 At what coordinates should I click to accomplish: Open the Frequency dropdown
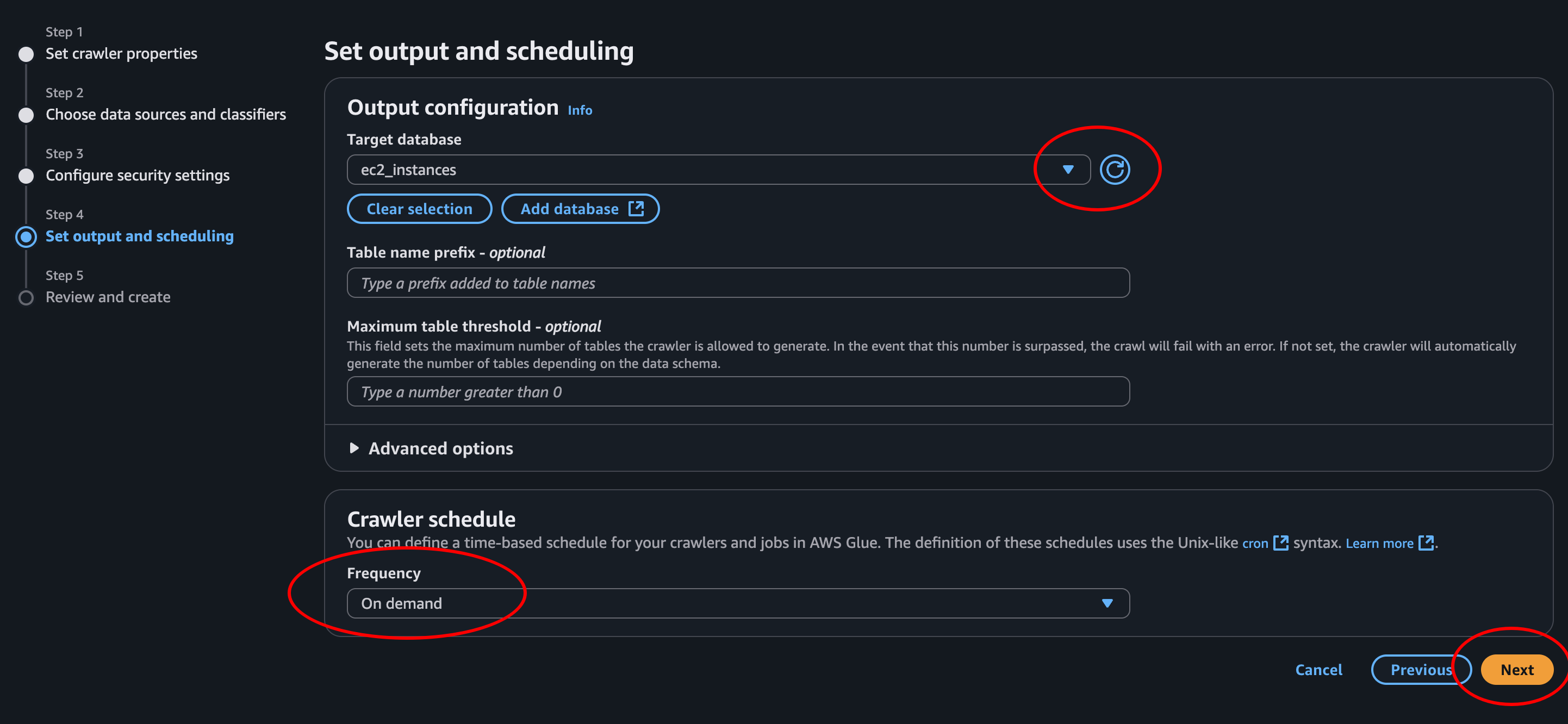738,603
